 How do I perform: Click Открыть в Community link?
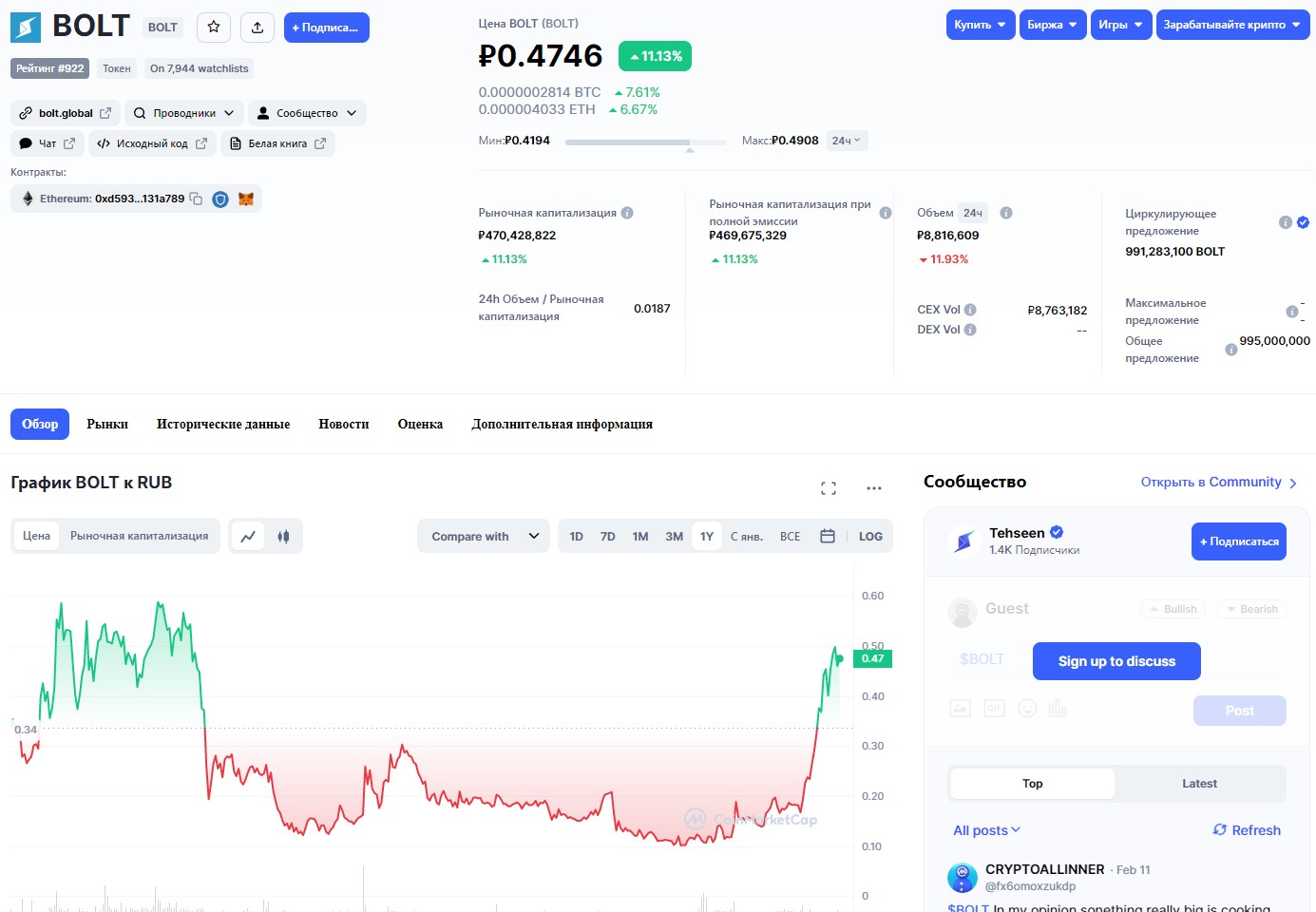click(x=1219, y=483)
